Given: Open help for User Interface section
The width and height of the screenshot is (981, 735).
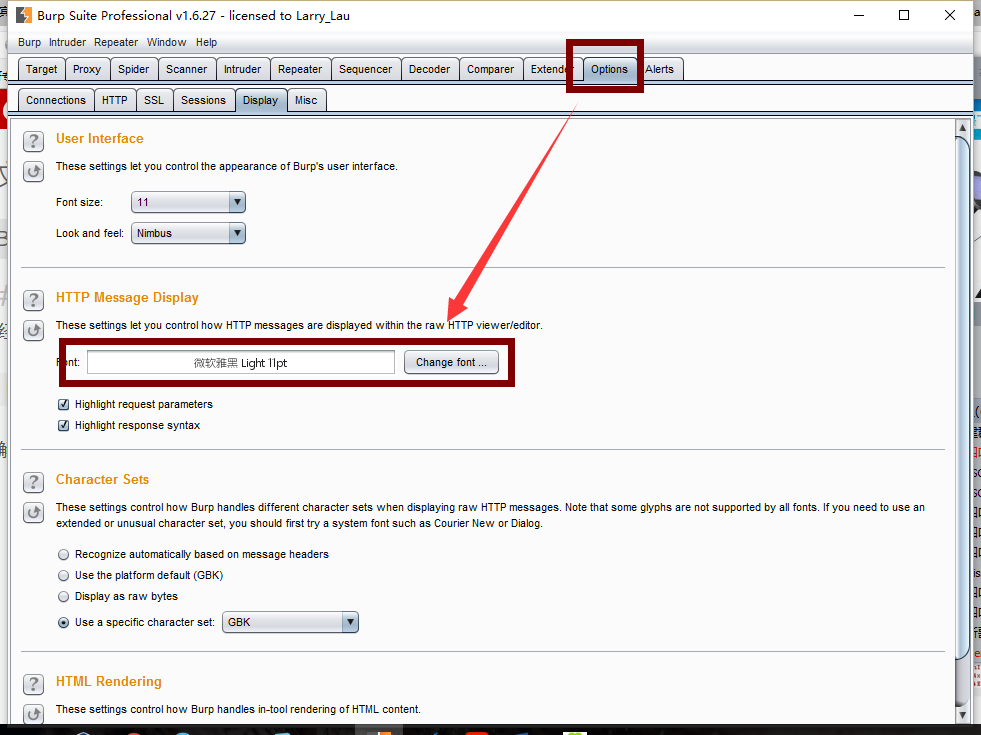Looking at the screenshot, I should pyautogui.click(x=33, y=141).
